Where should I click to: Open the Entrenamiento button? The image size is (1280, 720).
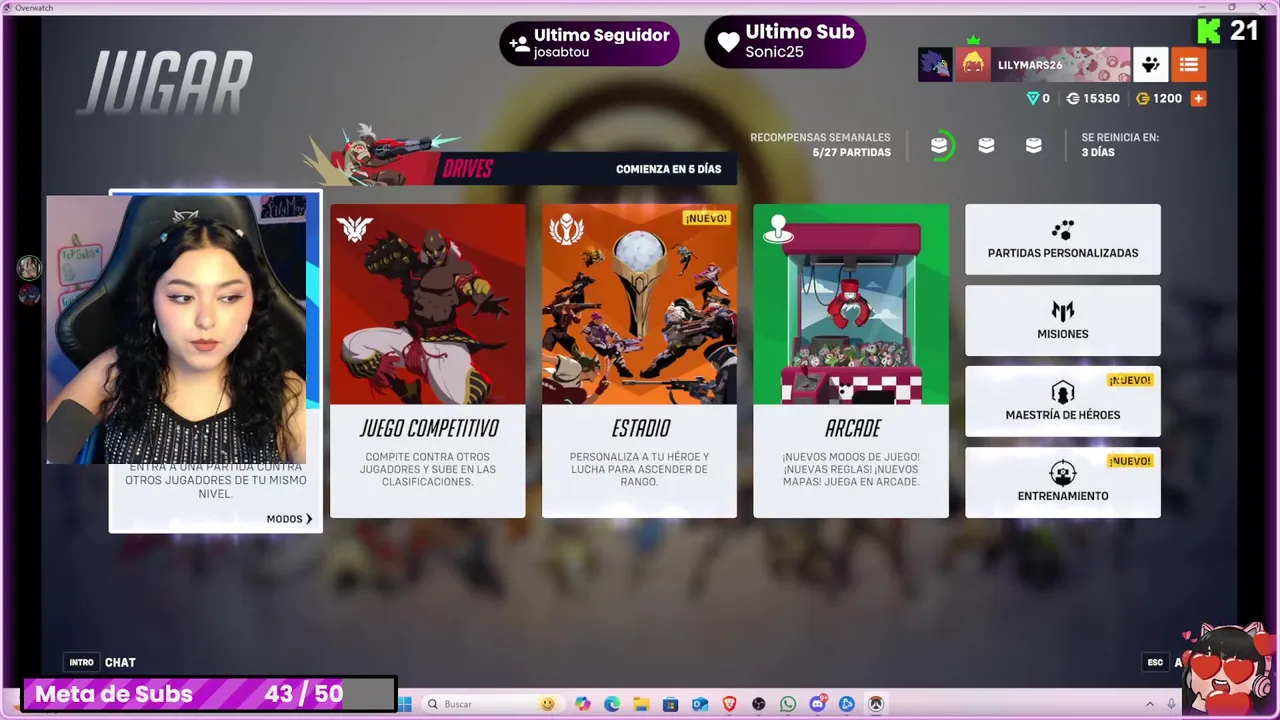(x=1063, y=482)
